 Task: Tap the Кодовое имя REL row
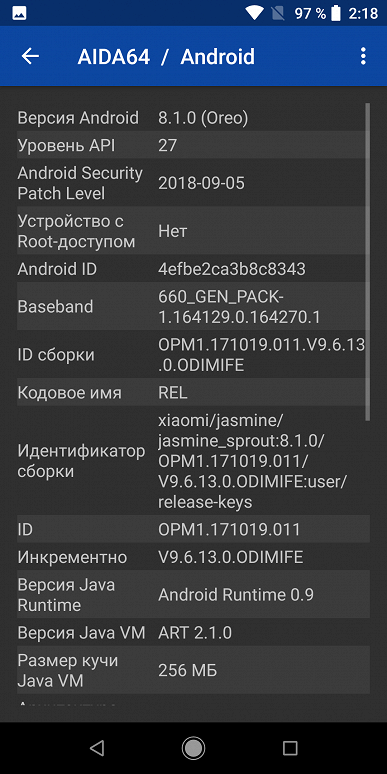[x=194, y=392]
